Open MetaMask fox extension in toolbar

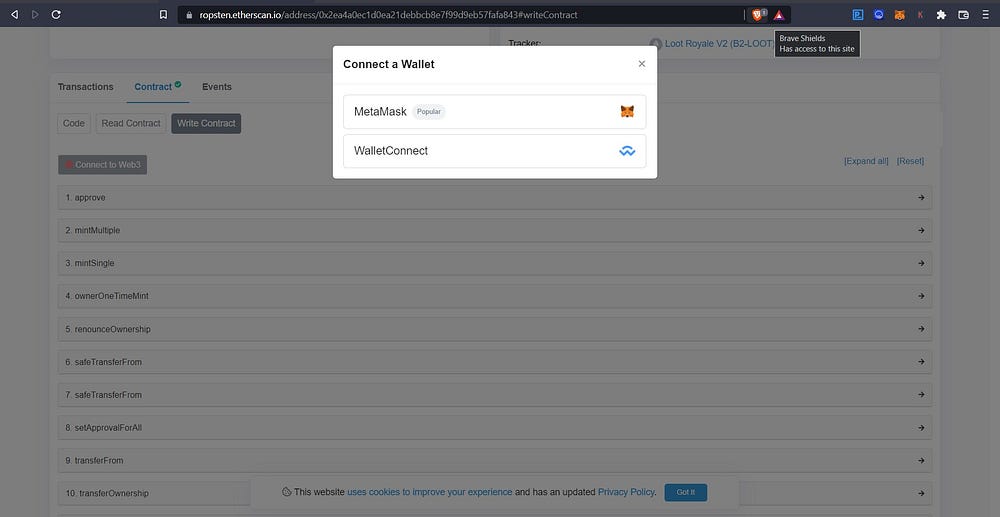click(x=899, y=15)
